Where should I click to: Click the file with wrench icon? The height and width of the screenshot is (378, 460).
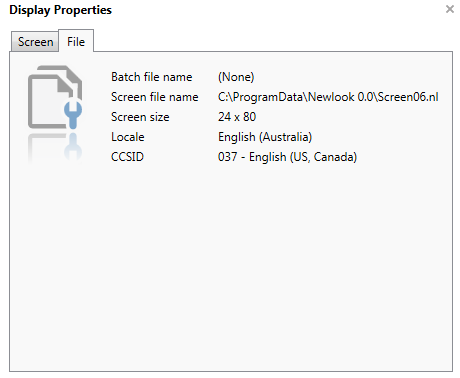coord(55,97)
